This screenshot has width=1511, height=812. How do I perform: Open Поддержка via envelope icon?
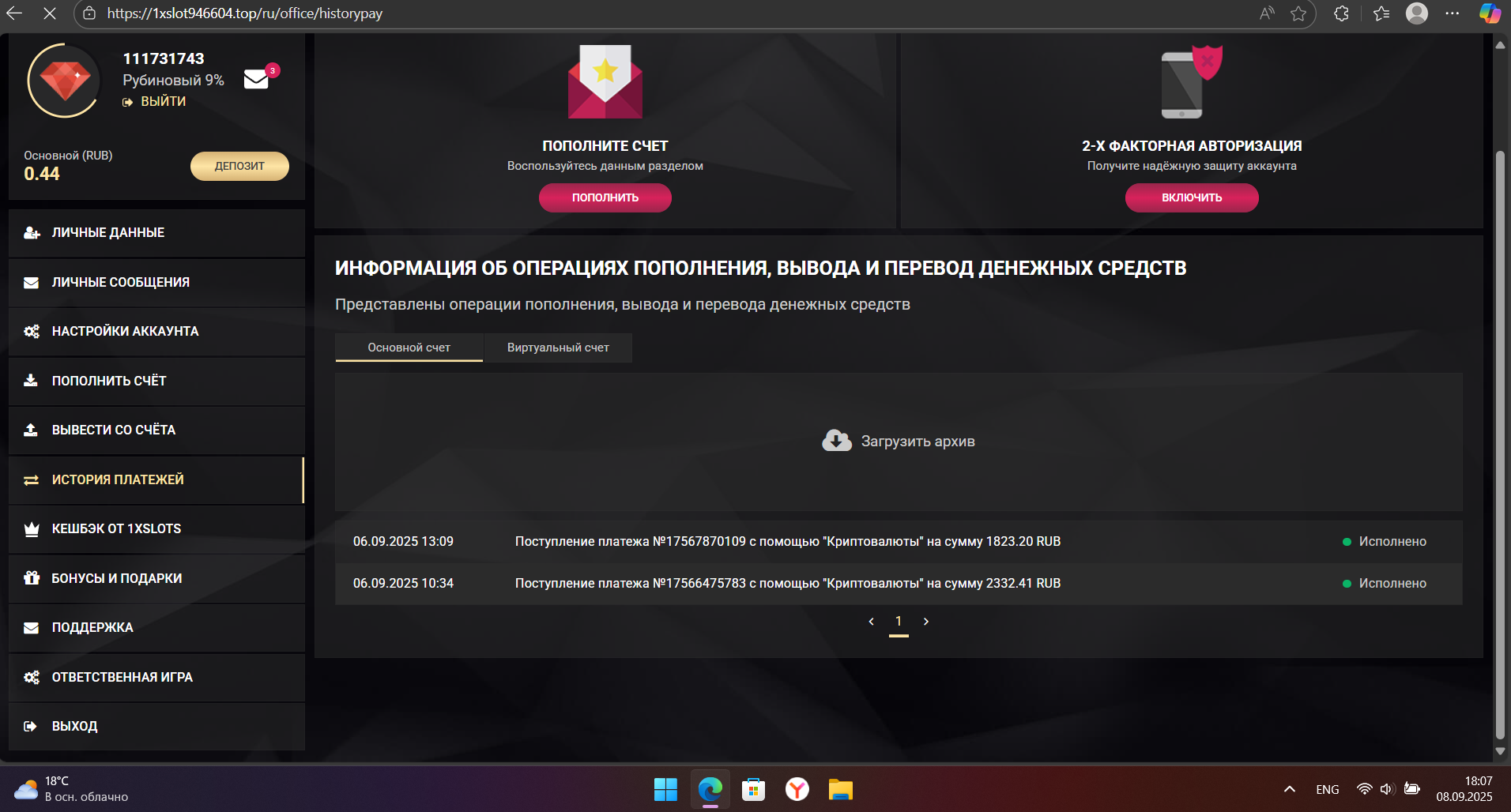[31, 627]
